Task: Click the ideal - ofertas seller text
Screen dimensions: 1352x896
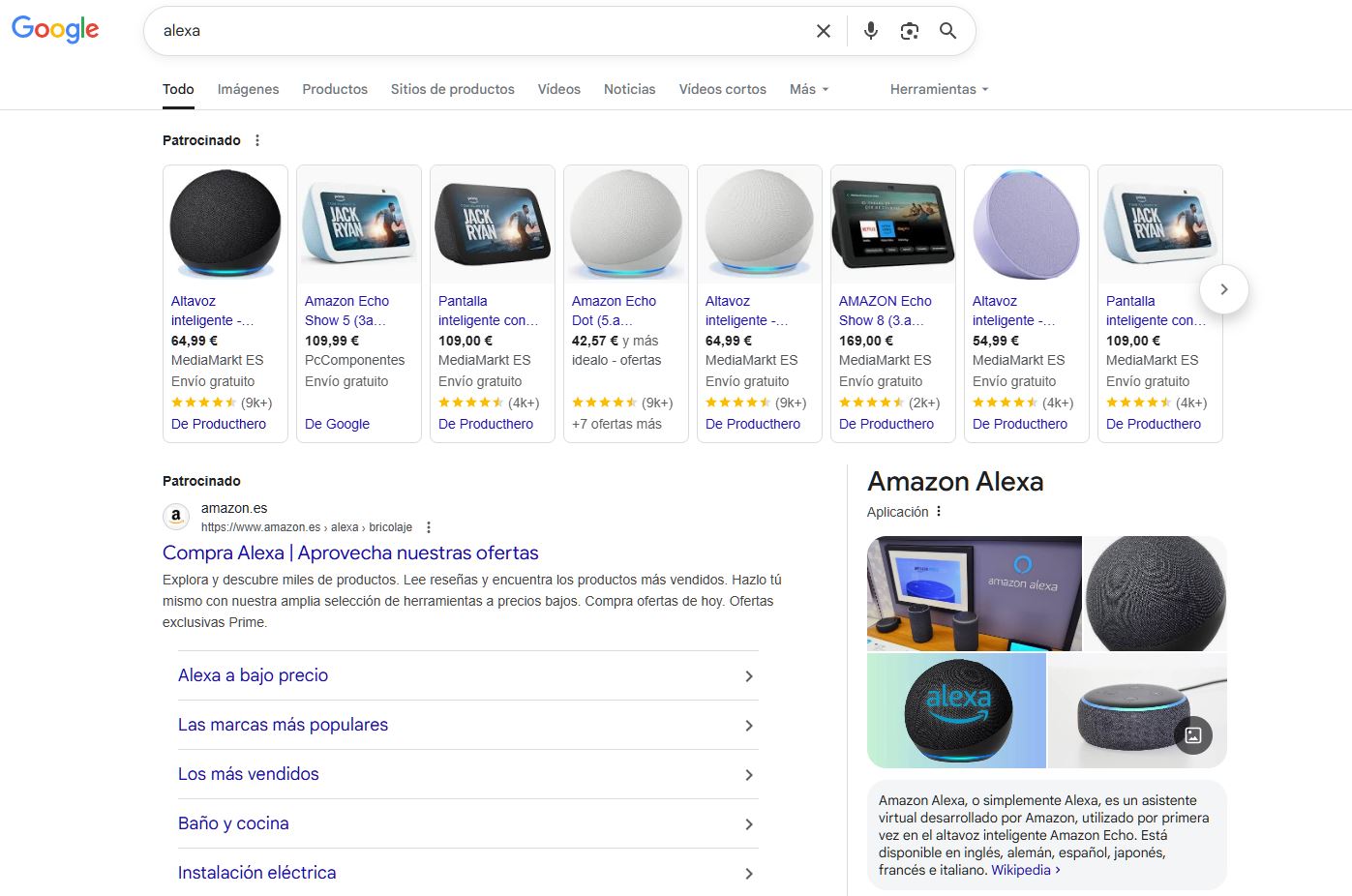Action: 616,360
